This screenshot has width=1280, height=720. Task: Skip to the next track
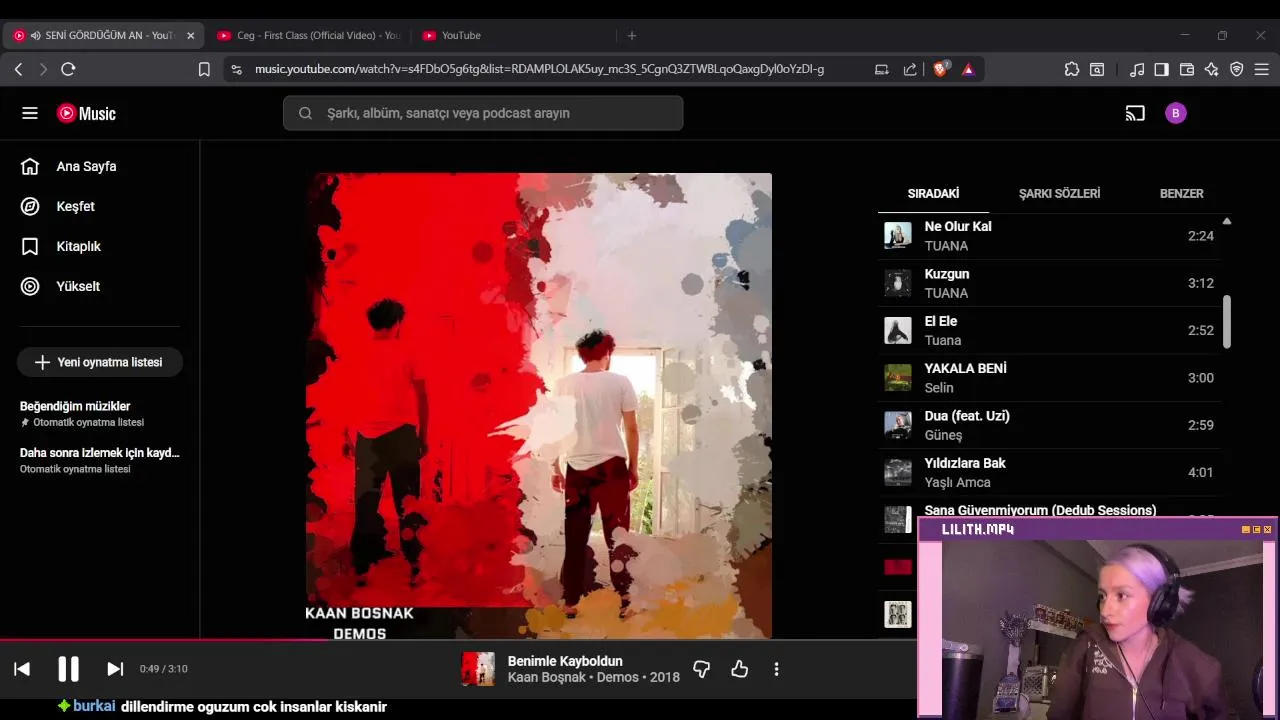[115, 669]
